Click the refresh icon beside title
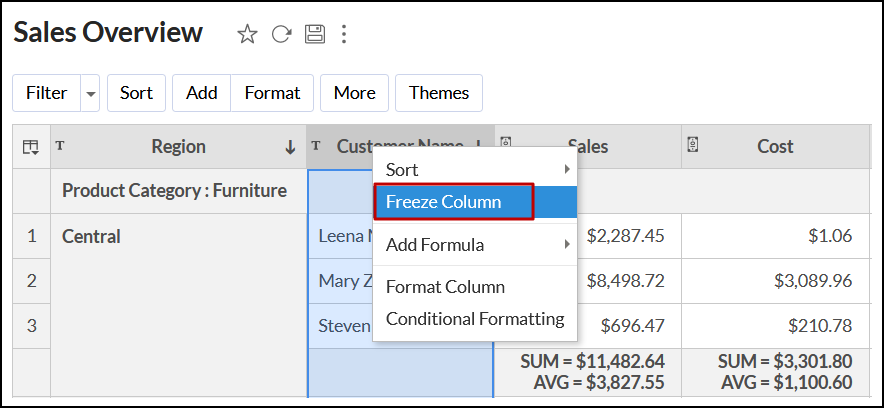Image resolution: width=884 pixels, height=408 pixels. pyautogui.click(x=281, y=35)
